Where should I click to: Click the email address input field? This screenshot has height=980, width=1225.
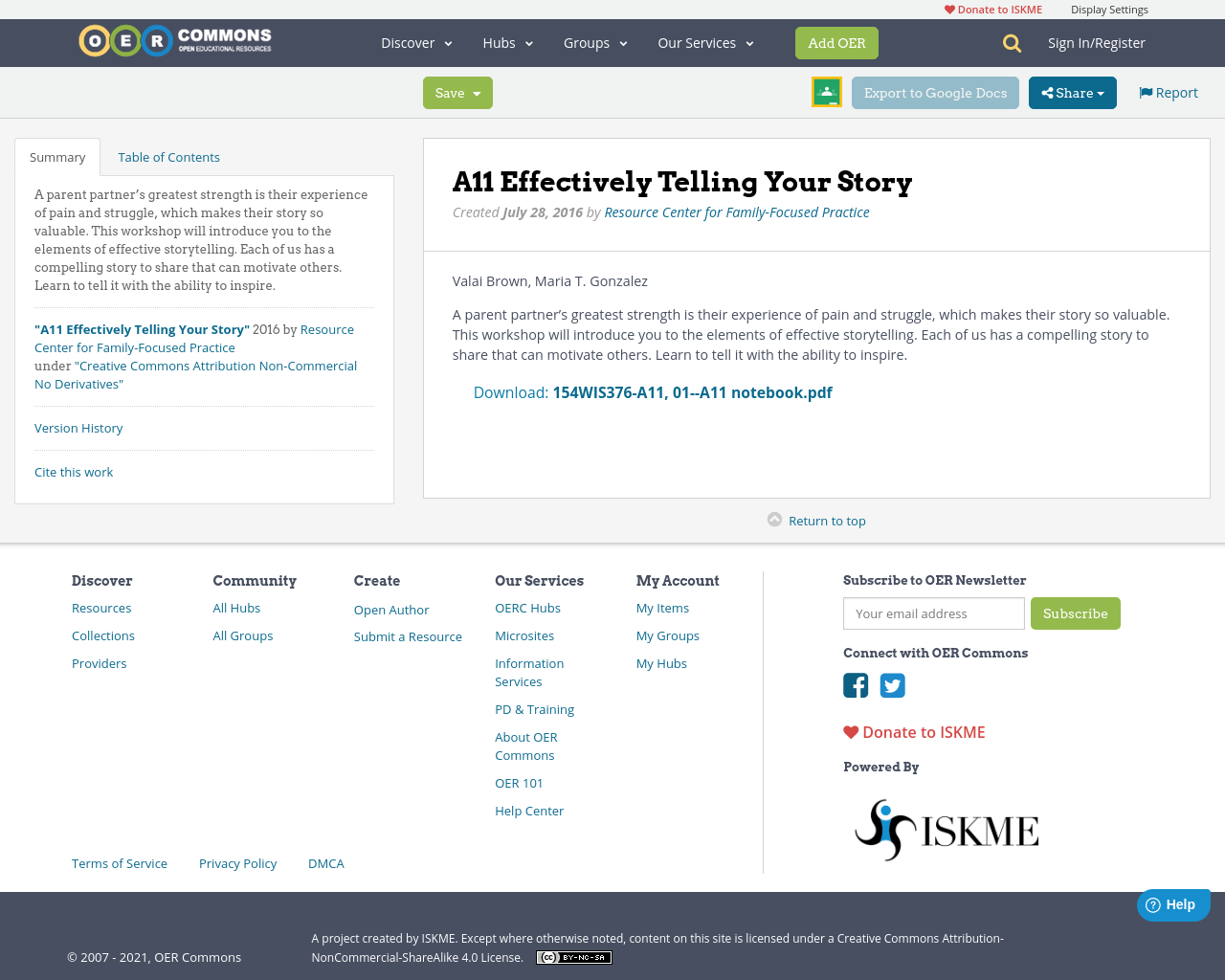tap(933, 613)
